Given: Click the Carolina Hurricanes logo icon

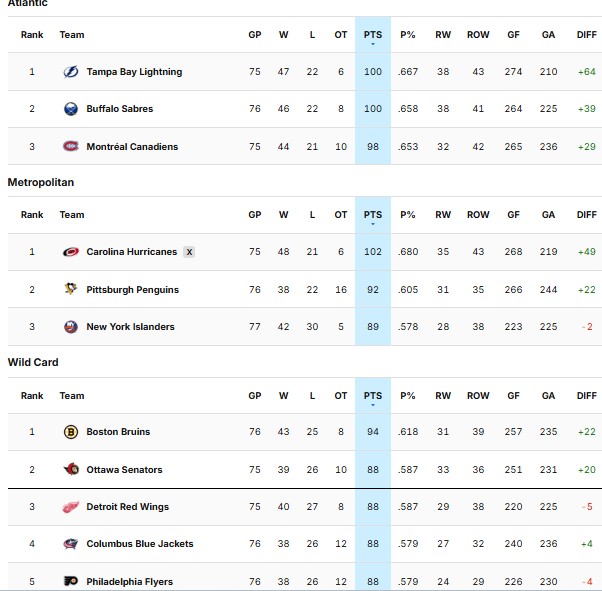Looking at the screenshot, I should point(71,252).
